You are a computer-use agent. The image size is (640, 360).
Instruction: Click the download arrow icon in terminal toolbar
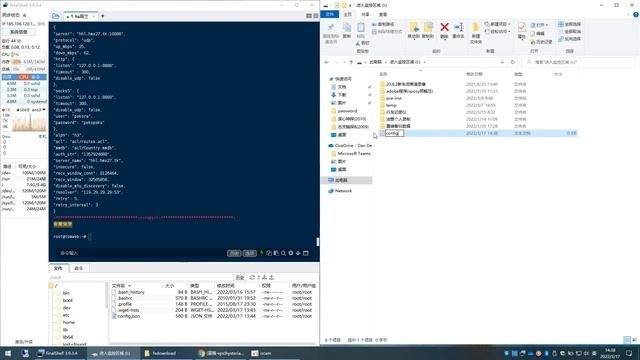pyautogui.click(x=298, y=253)
